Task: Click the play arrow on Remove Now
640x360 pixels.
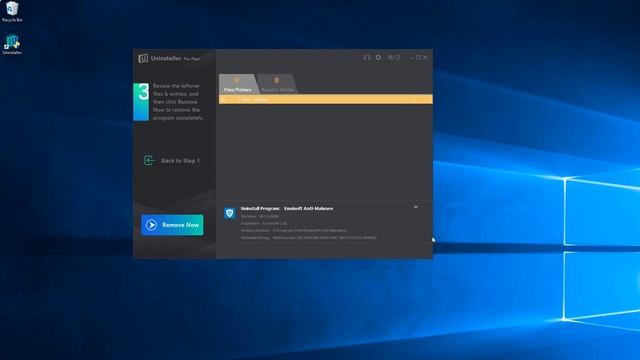Action: pos(151,225)
